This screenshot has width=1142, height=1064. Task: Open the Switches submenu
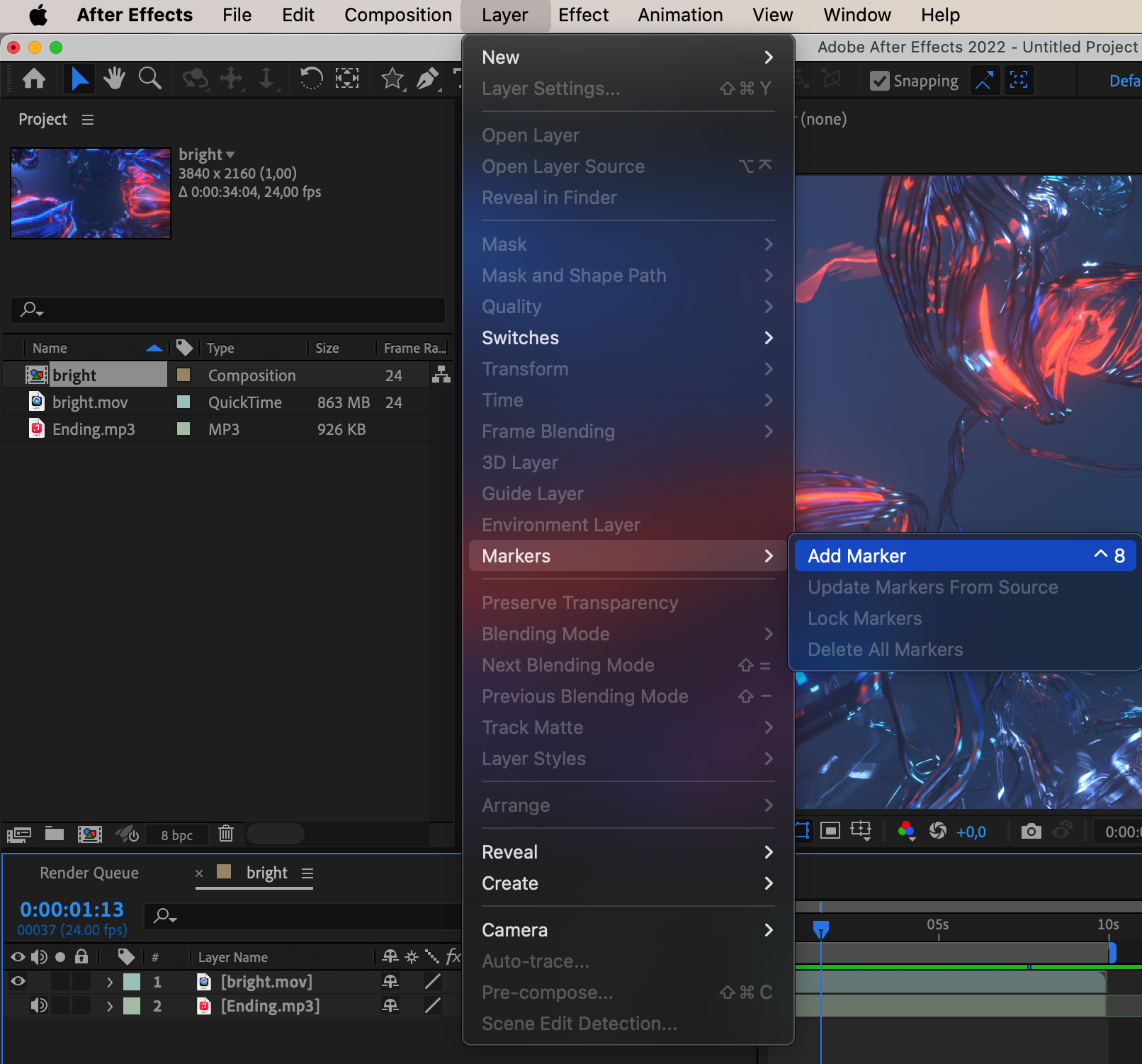628,338
